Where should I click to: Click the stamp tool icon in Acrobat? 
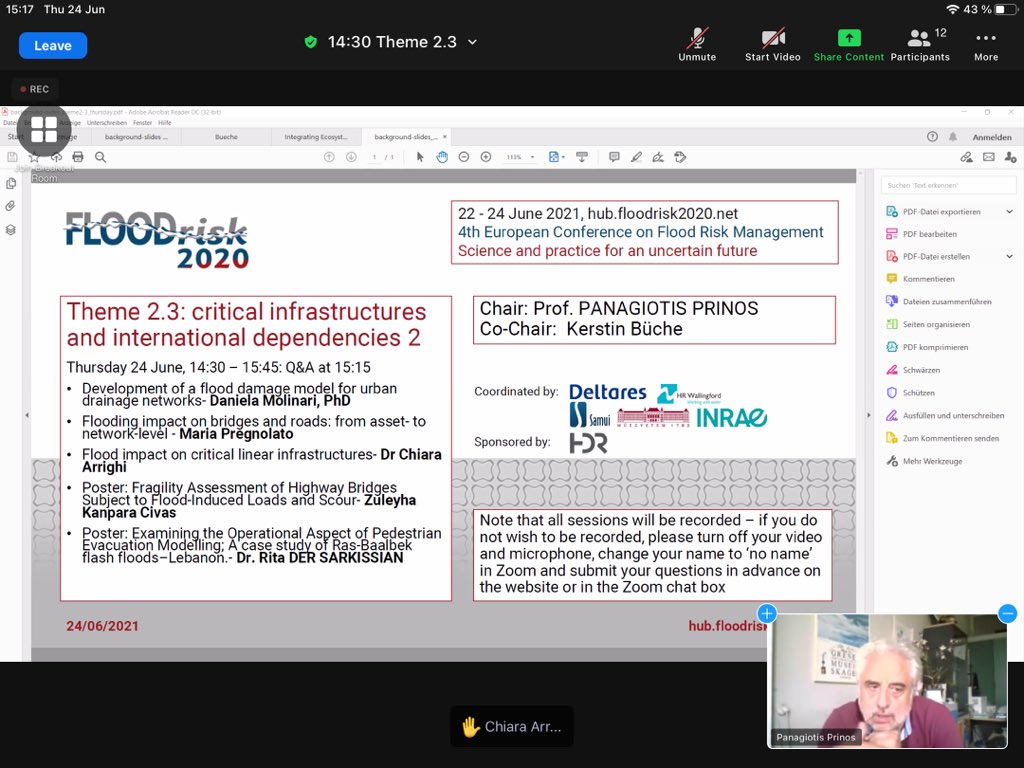point(680,157)
